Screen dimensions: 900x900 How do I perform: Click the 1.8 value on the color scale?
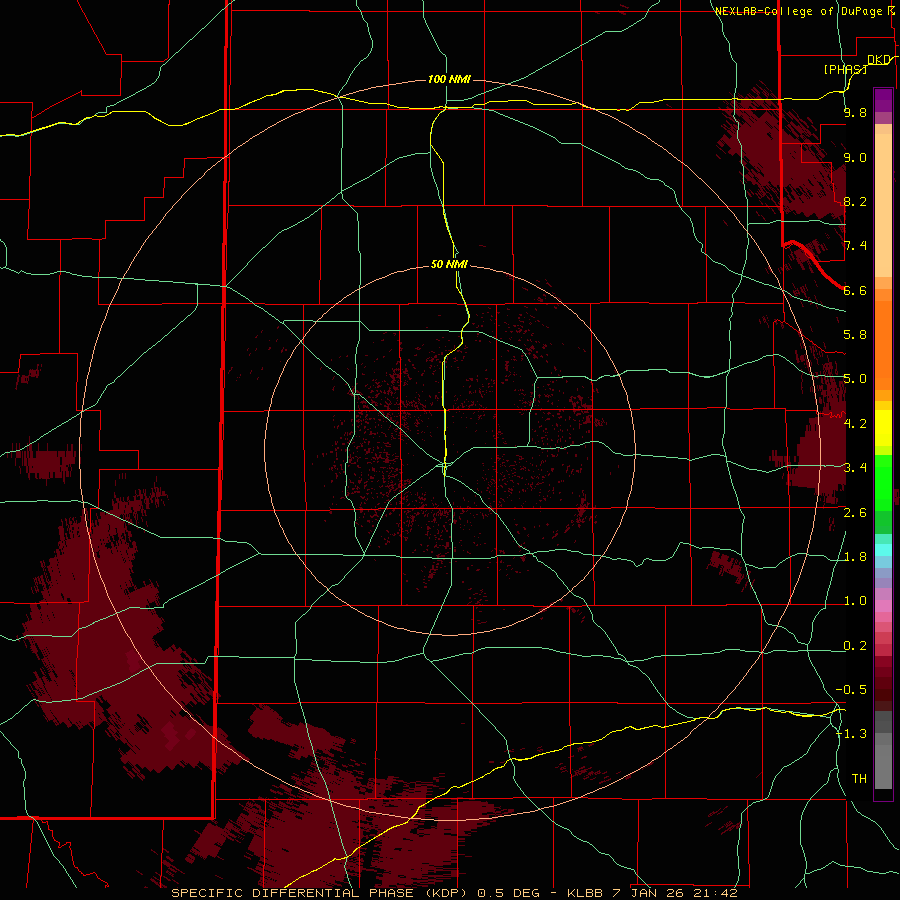click(x=855, y=557)
